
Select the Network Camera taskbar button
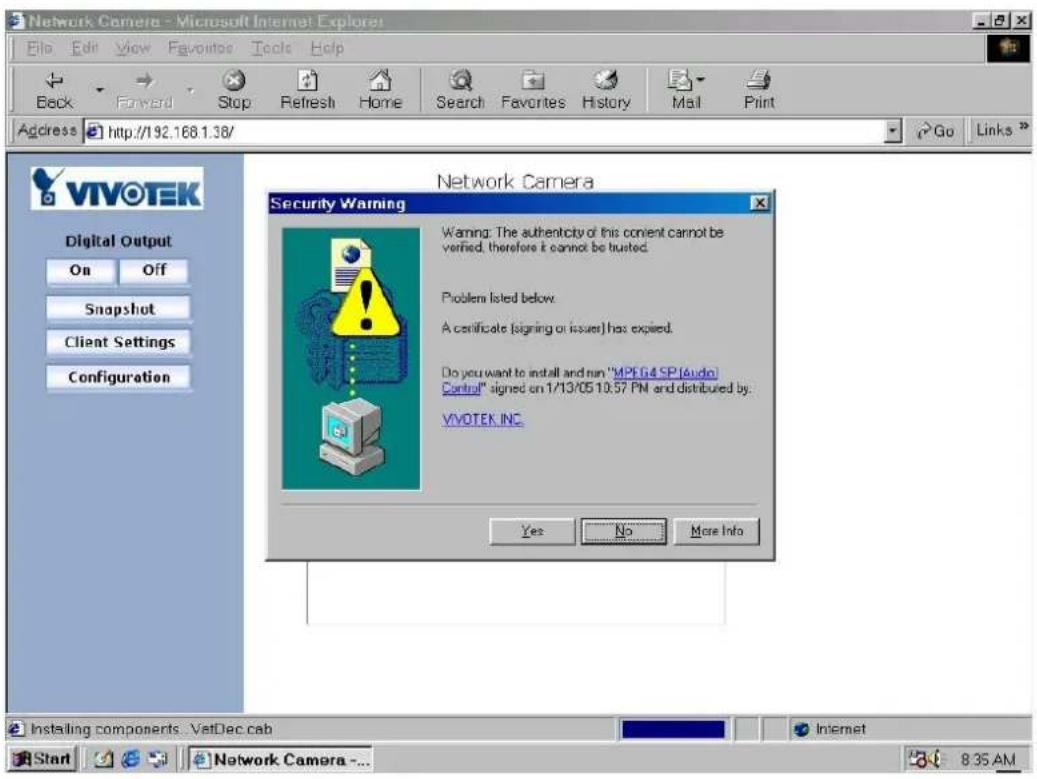[x=280, y=758]
